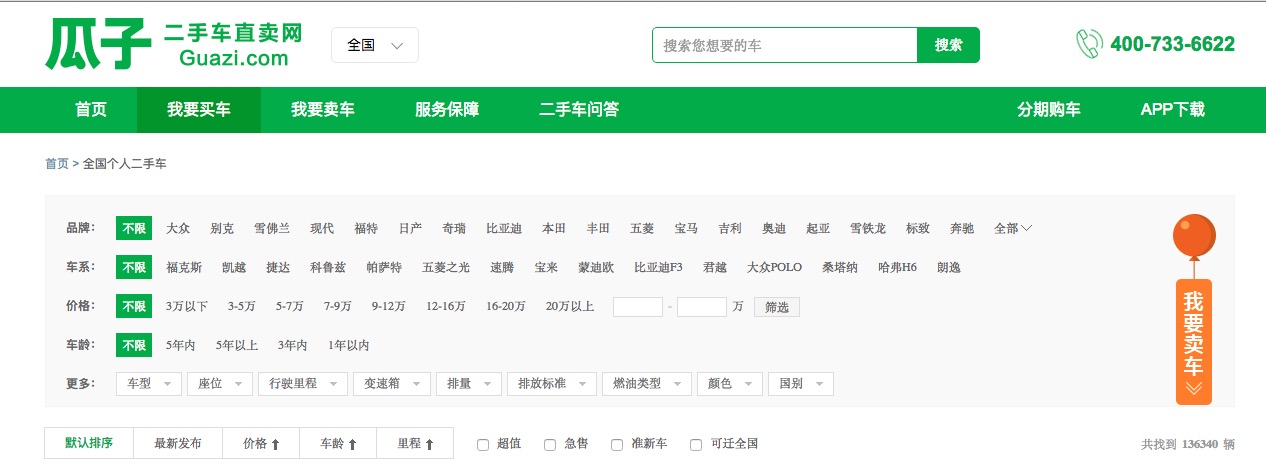
Task: Filter by brand 别克
Action: 222,228
